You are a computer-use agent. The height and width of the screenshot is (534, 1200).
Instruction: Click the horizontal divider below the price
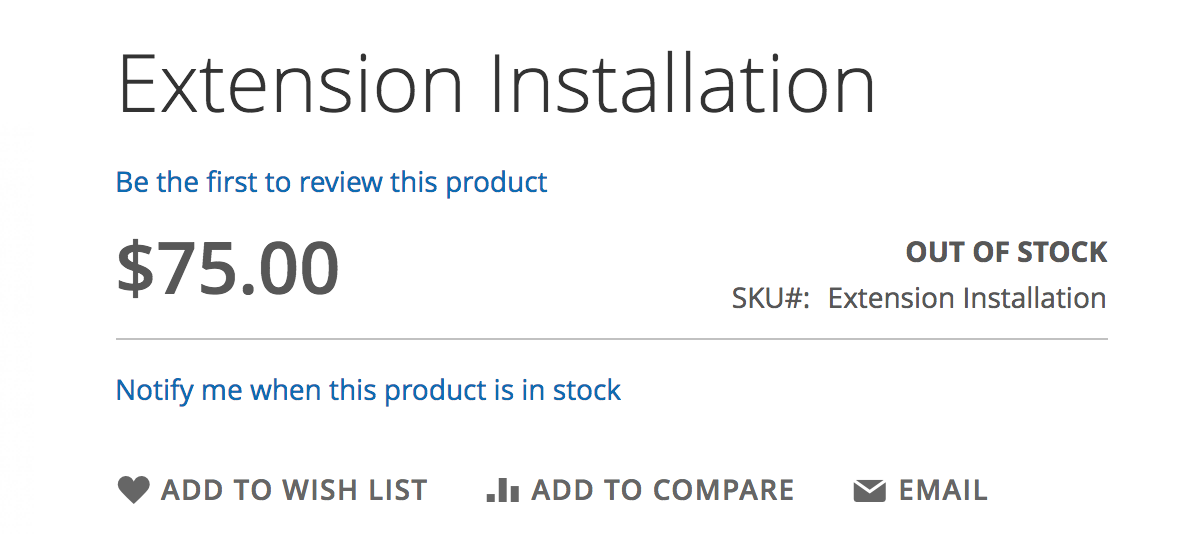click(612, 340)
